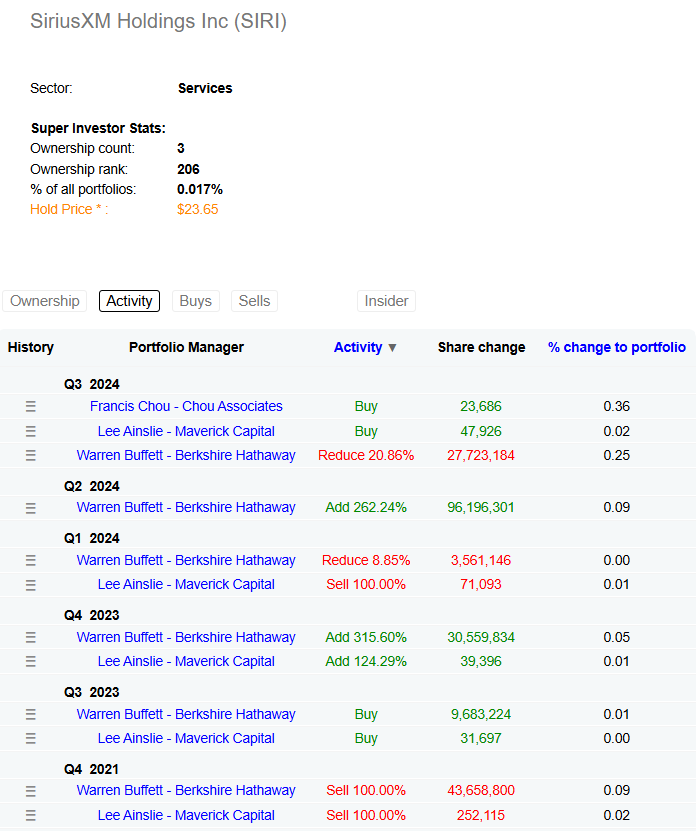This screenshot has height=831, width=697.
Task: Open Warren Buffett link in Q4 2023
Action: (186, 637)
